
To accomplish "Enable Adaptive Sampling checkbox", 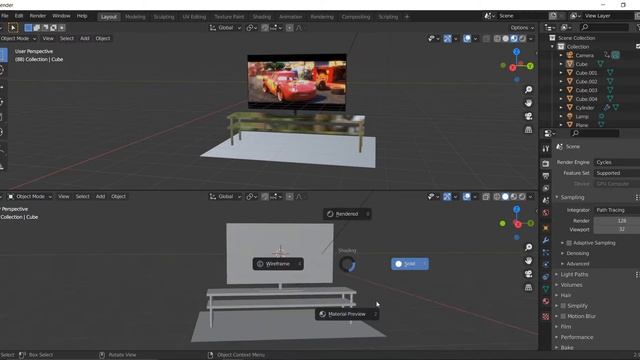I will coord(569,243).
